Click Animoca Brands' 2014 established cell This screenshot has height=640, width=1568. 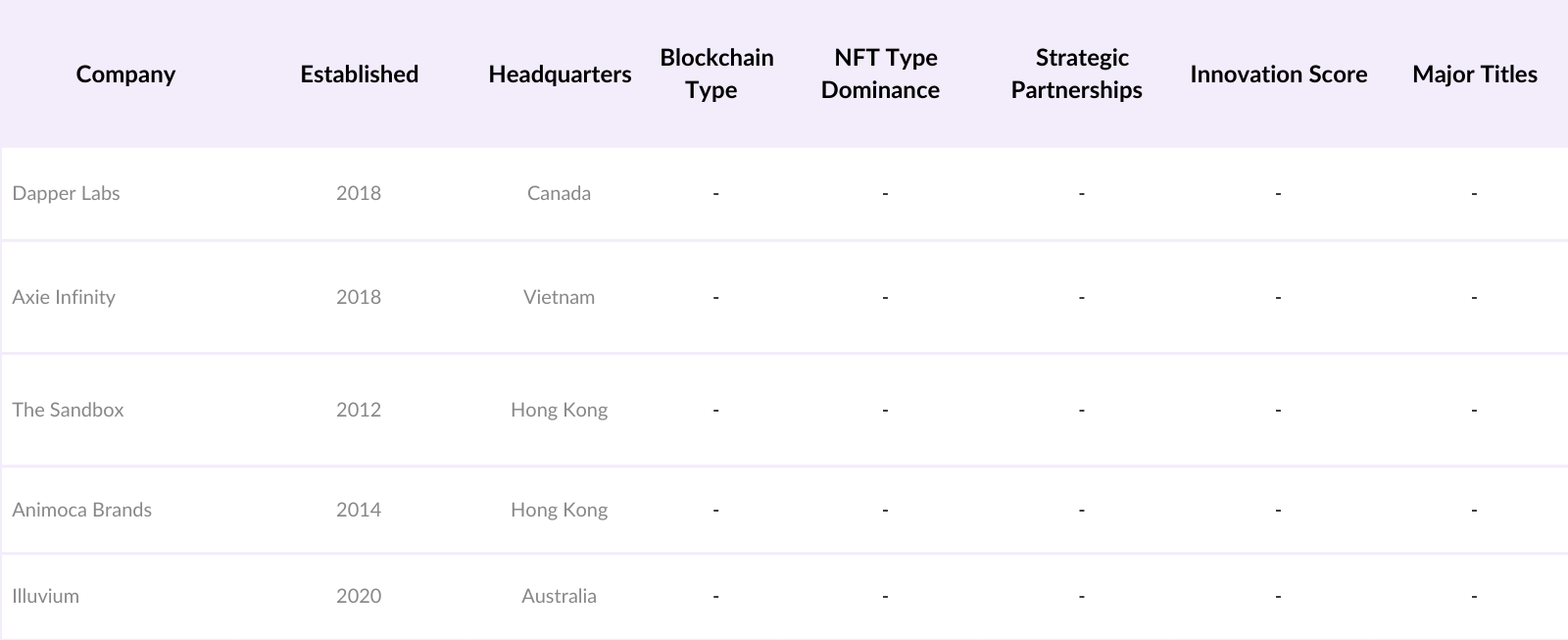click(x=359, y=510)
